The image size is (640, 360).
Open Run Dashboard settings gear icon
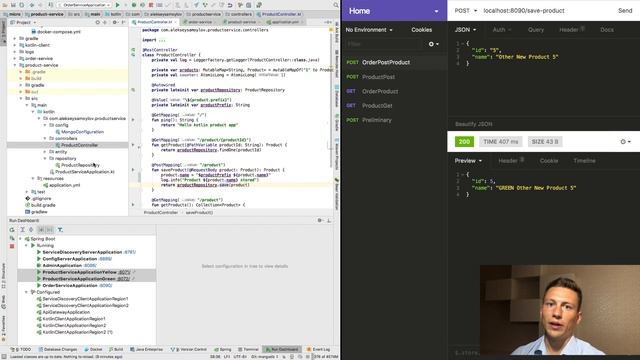pyautogui.click(x=320, y=220)
